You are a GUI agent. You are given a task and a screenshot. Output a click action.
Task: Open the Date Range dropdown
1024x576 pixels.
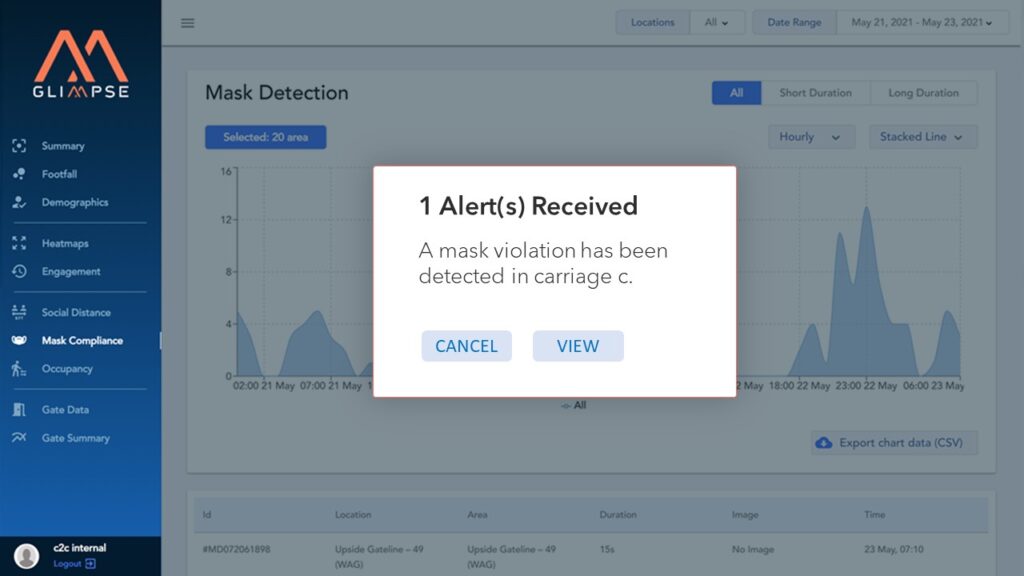(x=922, y=23)
